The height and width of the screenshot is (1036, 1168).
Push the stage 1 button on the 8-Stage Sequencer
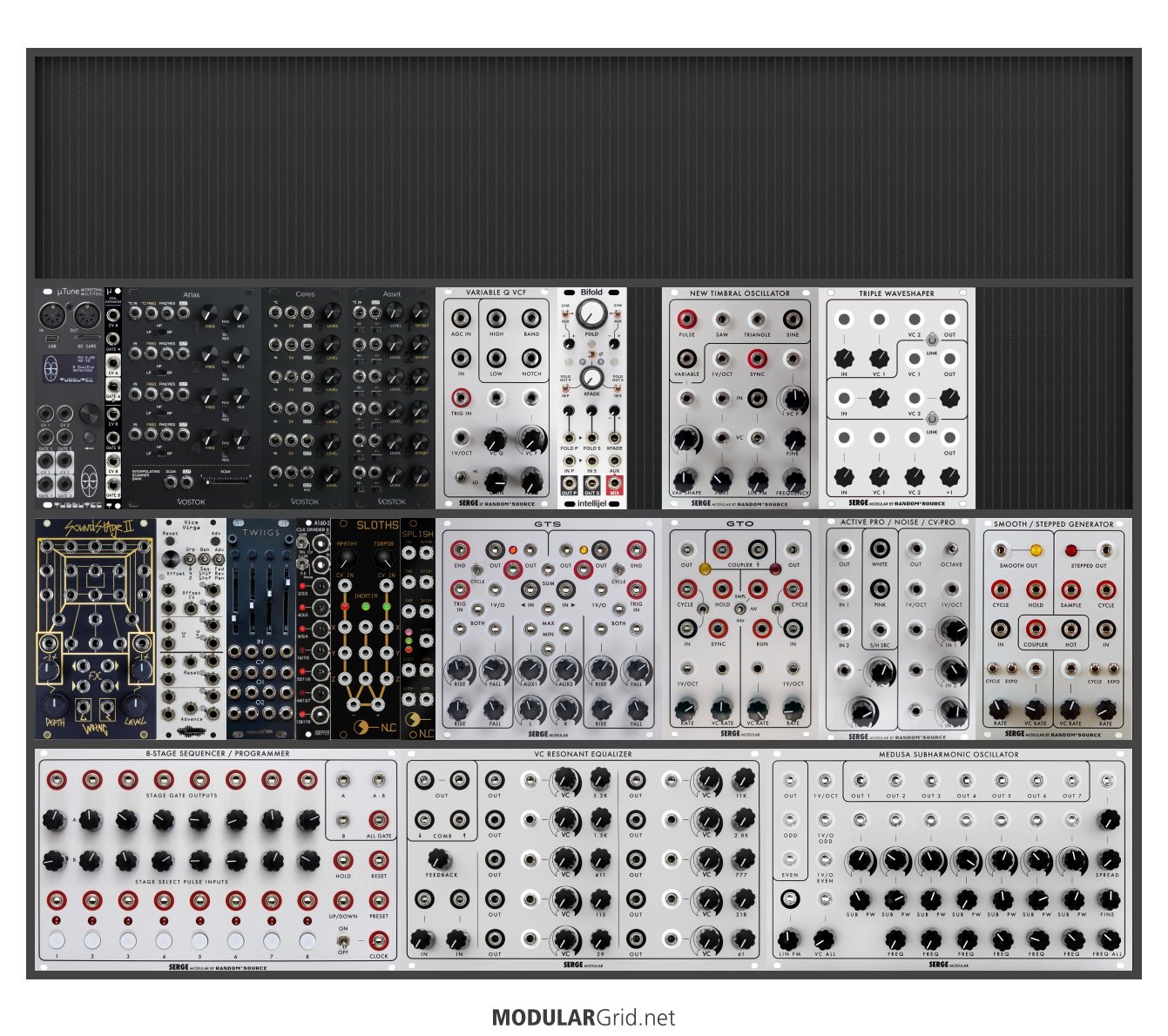pyautogui.click(x=57, y=940)
